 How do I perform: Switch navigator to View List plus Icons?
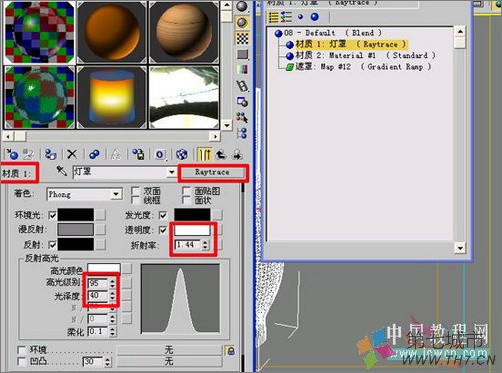point(286,17)
